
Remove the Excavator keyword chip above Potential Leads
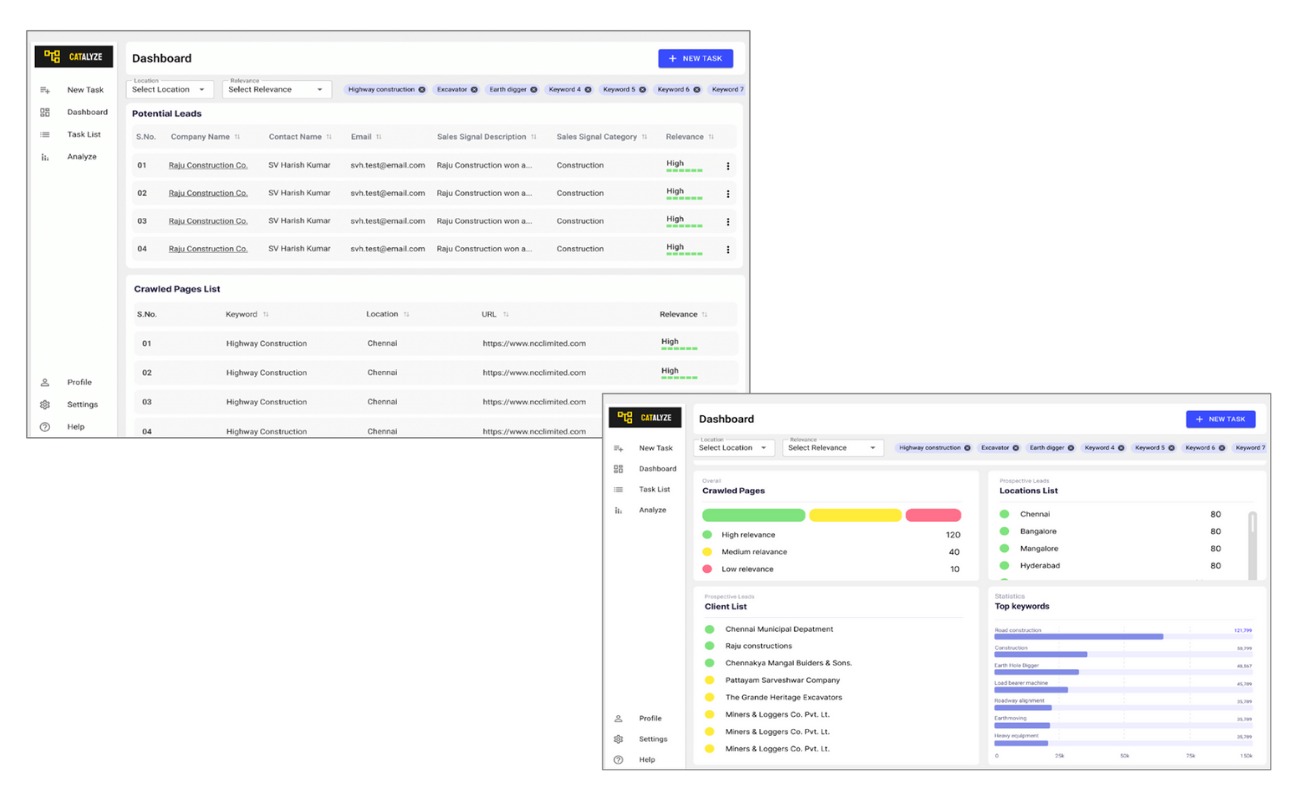coord(474,90)
